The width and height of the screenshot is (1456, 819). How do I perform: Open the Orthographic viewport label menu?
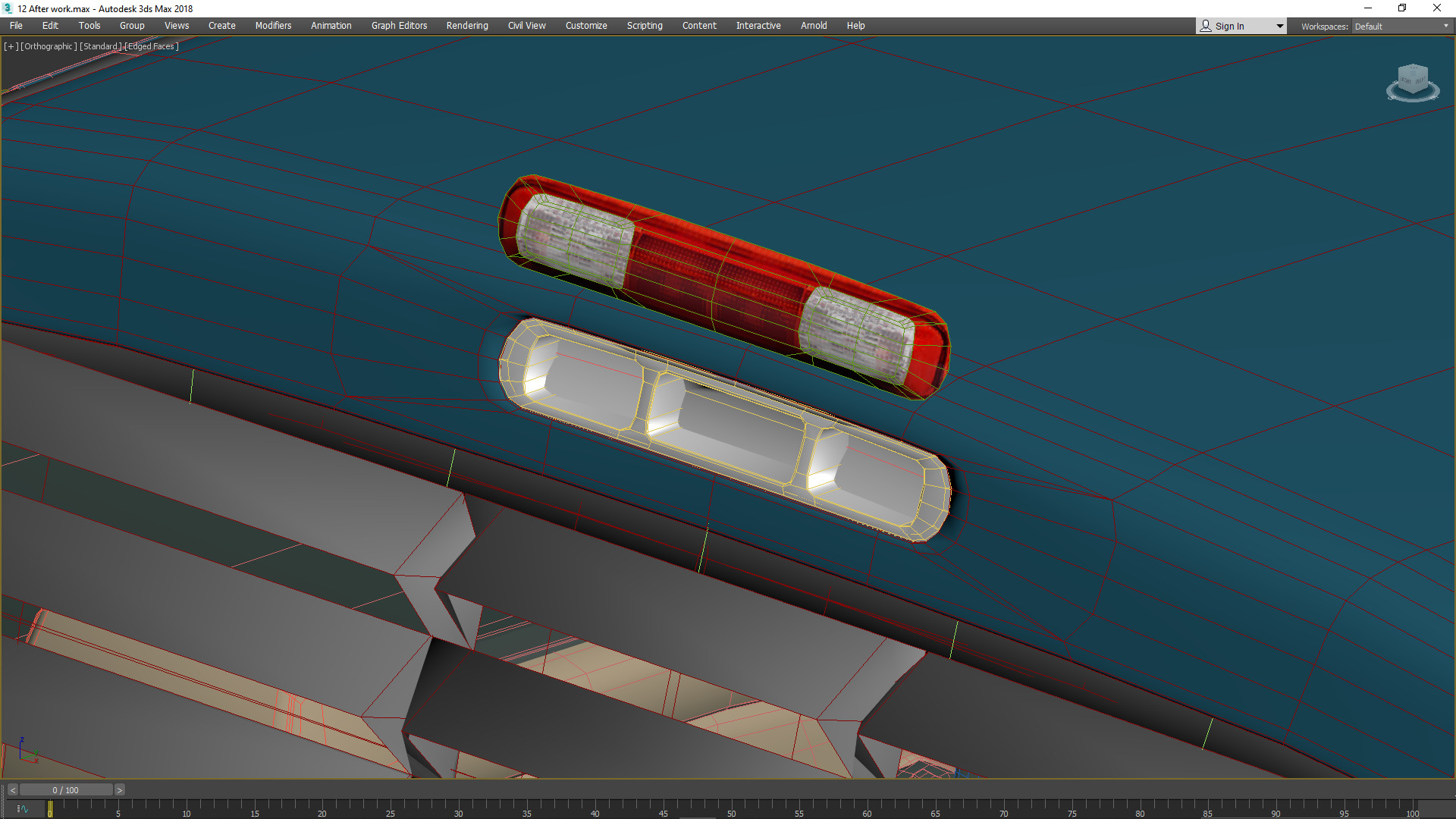49,46
